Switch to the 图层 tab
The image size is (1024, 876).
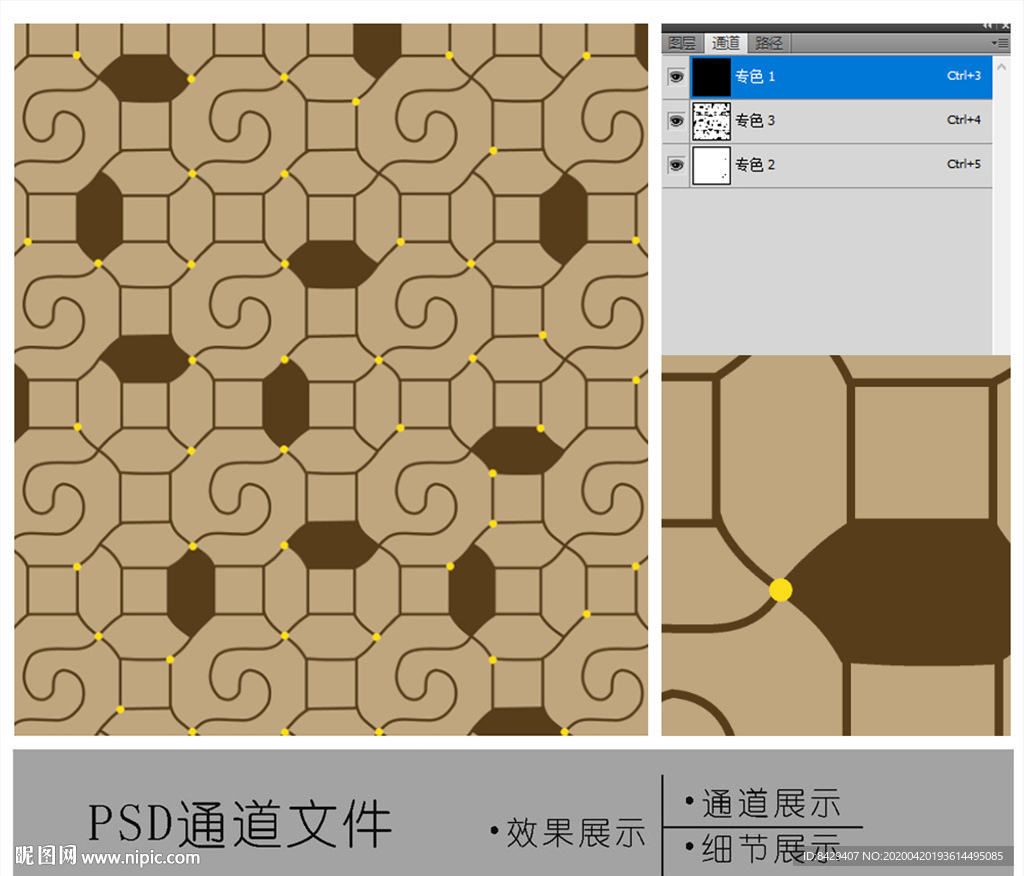(x=682, y=43)
